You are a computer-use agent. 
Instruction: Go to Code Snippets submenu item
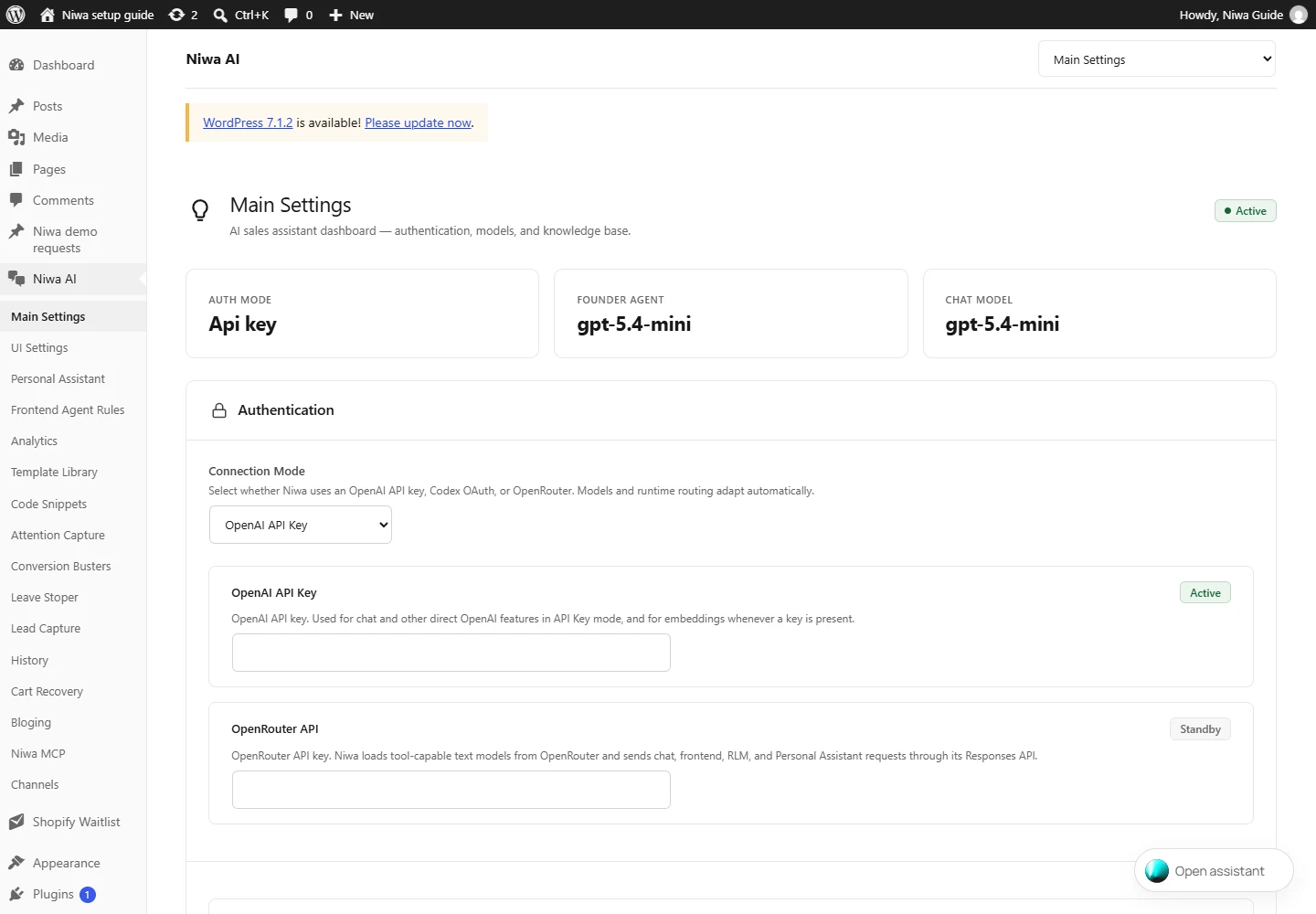(48, 504)
